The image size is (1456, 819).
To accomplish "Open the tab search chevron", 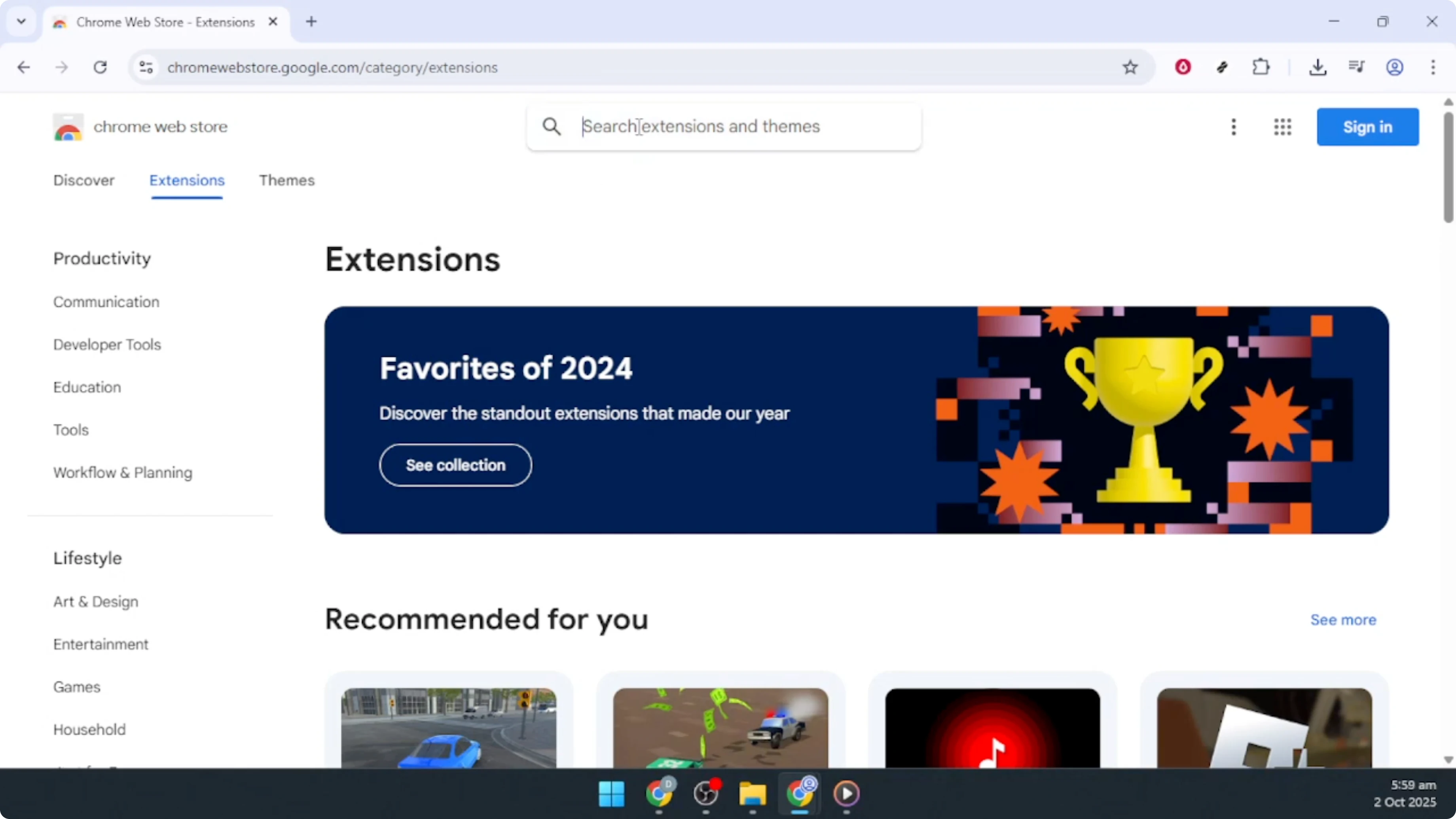I will pos(21,21).
